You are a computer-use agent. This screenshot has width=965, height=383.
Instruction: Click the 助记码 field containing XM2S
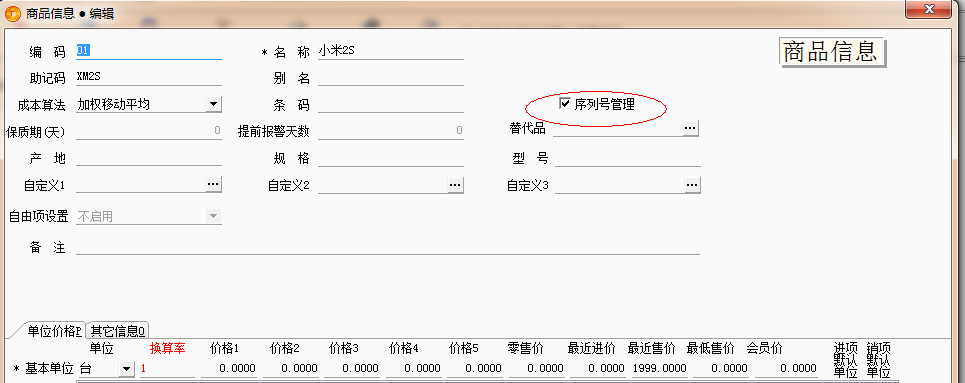148,78
